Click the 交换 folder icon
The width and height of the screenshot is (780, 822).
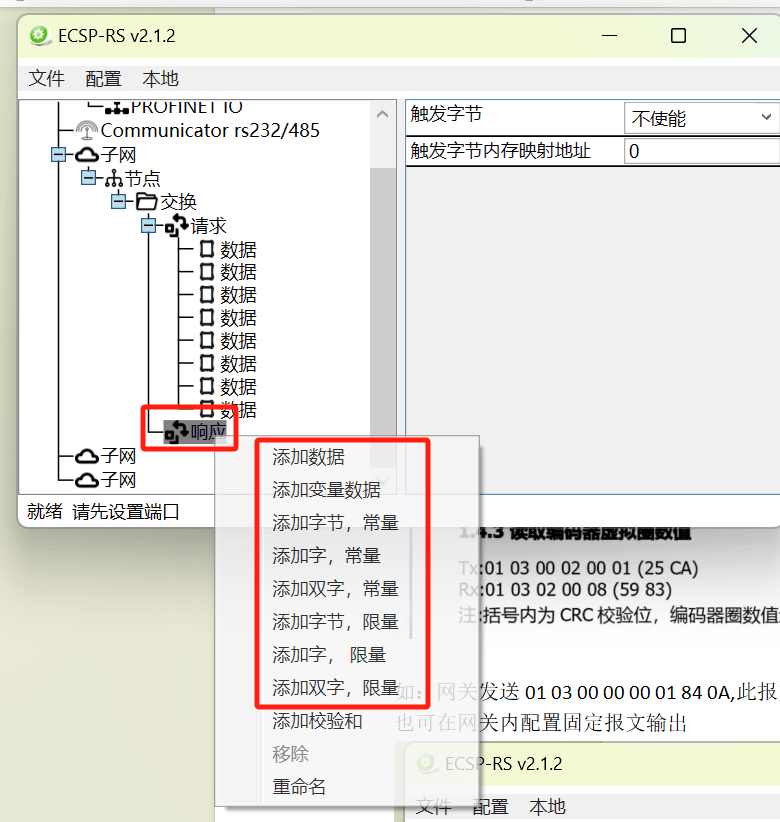(147, 201)
